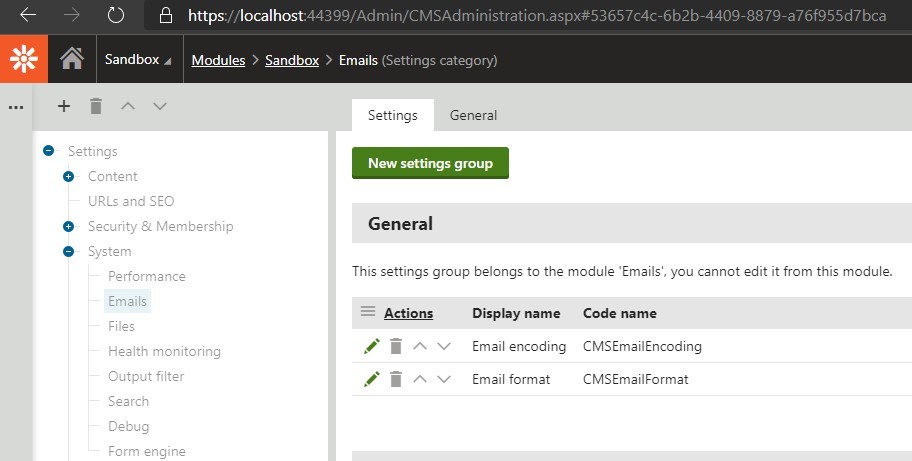This screenshot has width=912, height=461.
Task: Delete the Email format setting
Action: point(396,379)
